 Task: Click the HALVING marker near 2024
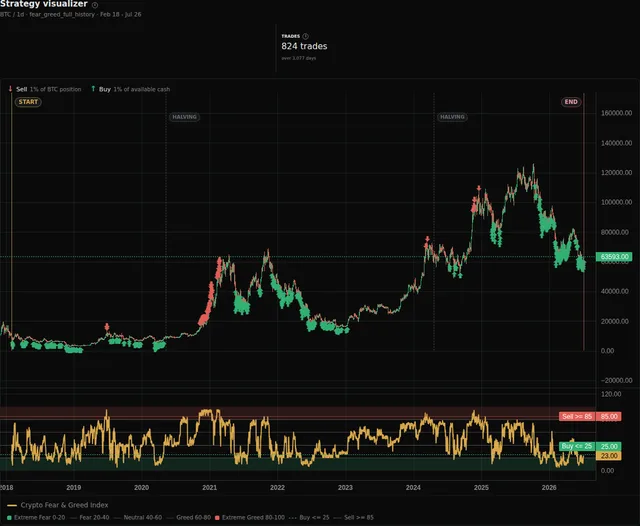point(452,117)
